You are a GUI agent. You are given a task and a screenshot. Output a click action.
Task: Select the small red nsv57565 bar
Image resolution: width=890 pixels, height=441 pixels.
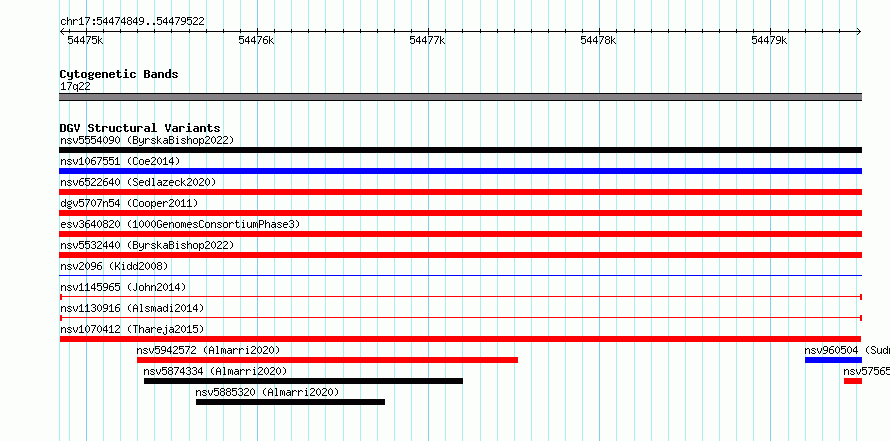(853, 381)
